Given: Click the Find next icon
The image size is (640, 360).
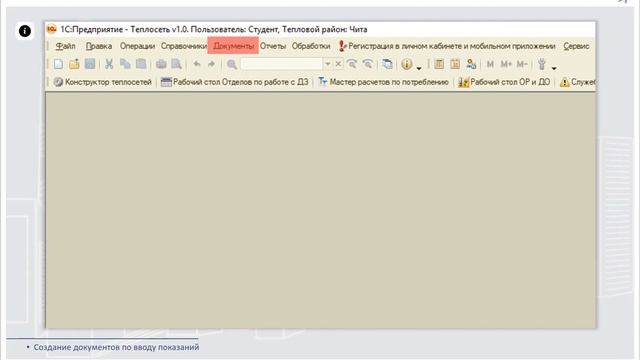Looking at the screenshot, I should (351, 64).
